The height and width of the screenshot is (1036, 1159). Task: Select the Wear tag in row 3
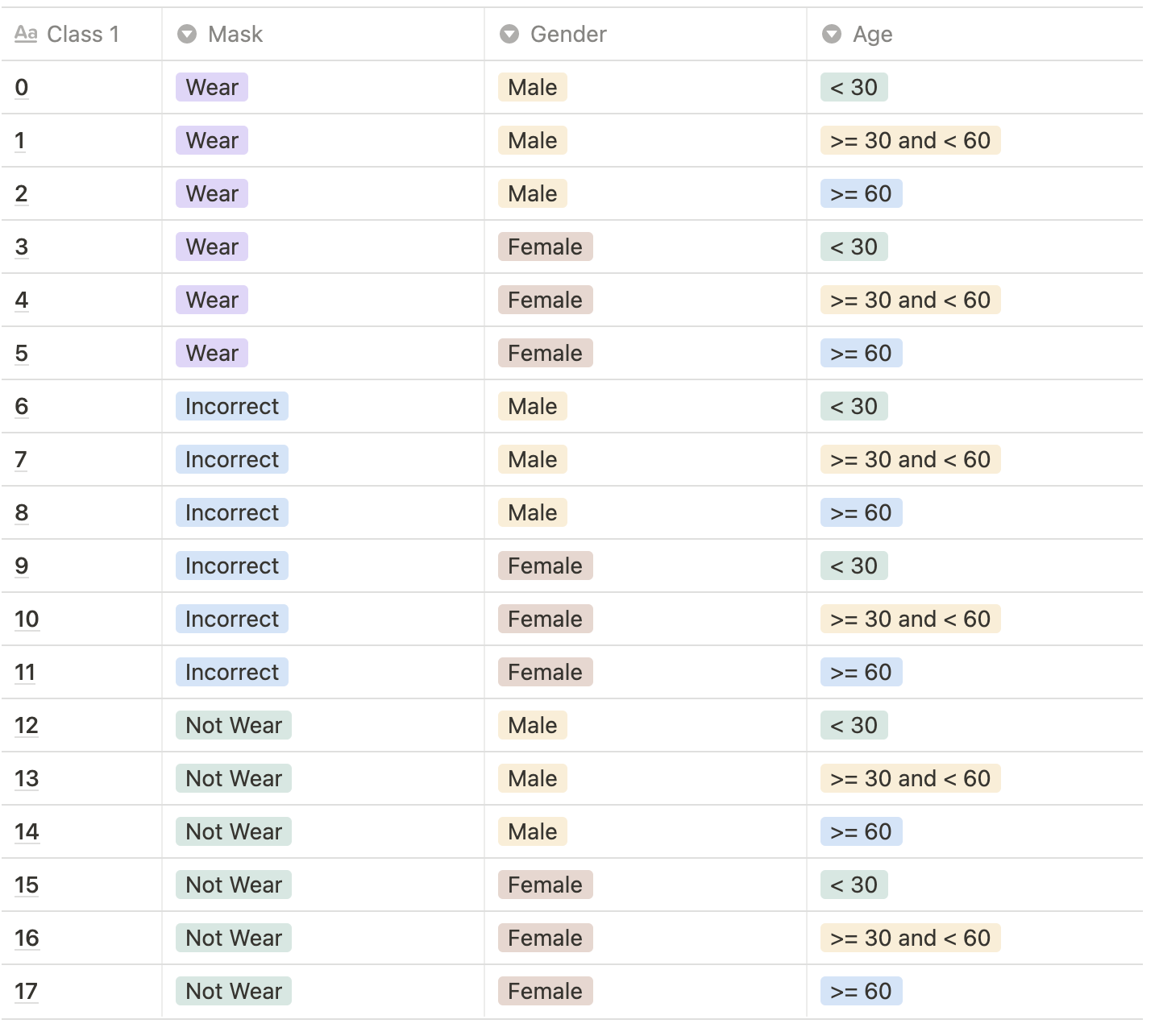(x=210, y=247)
